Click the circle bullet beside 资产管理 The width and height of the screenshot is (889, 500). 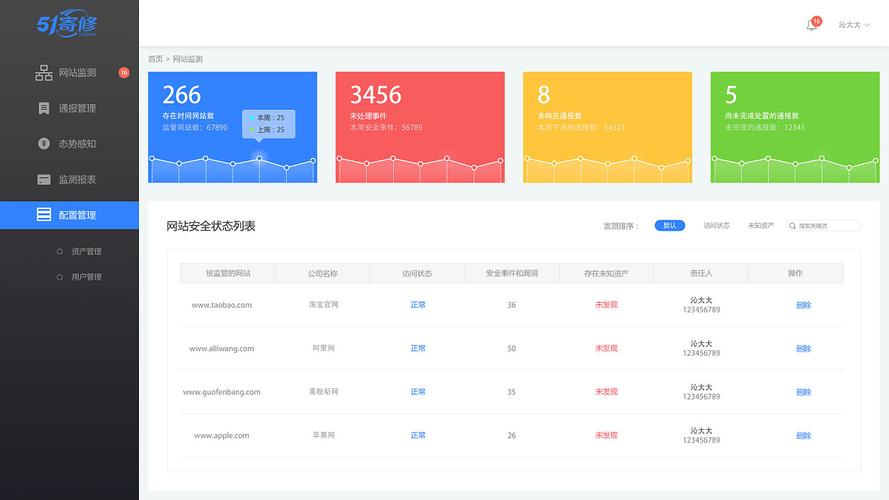coord(60,251)
